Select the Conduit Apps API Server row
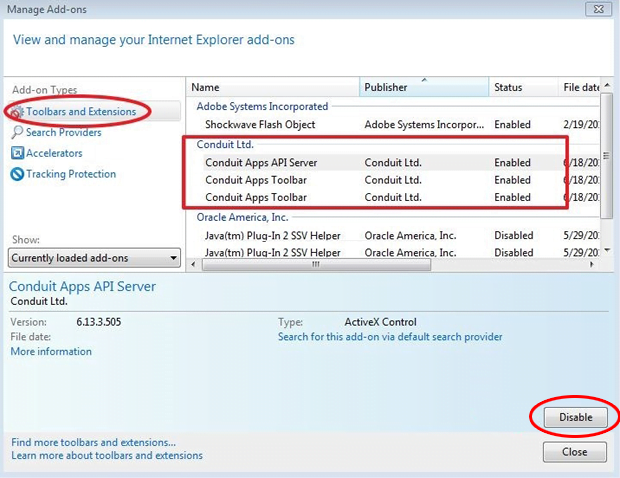 [x=393, y=162]
